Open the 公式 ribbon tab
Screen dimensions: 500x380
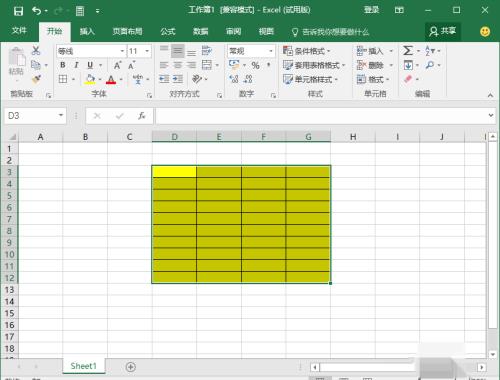[168, 32]
